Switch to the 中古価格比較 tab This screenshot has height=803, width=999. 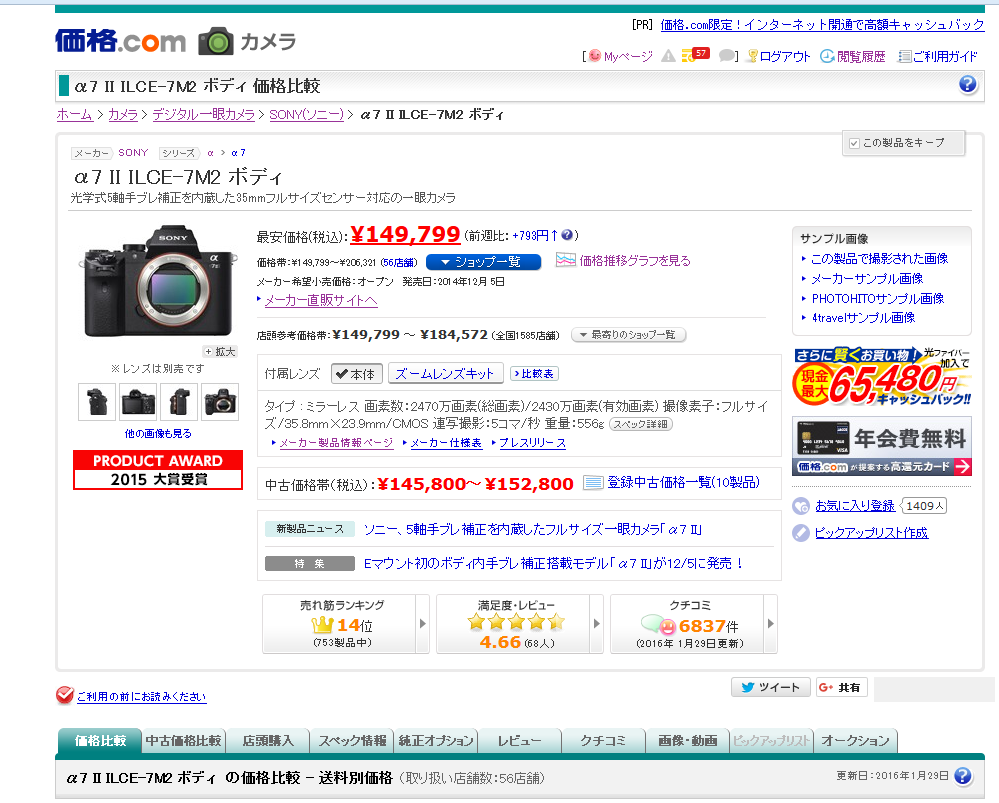tap(183, 741)
